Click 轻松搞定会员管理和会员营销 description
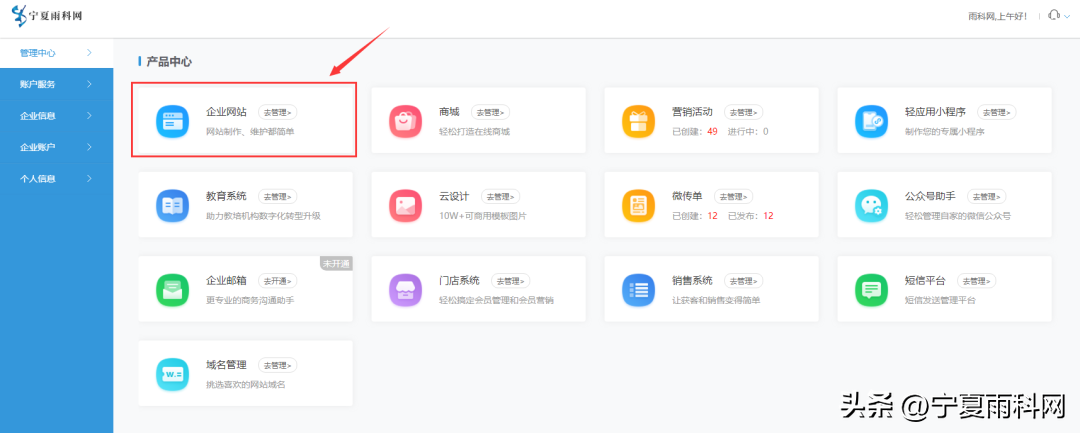The image size is (1080, 433). [497, 300]
